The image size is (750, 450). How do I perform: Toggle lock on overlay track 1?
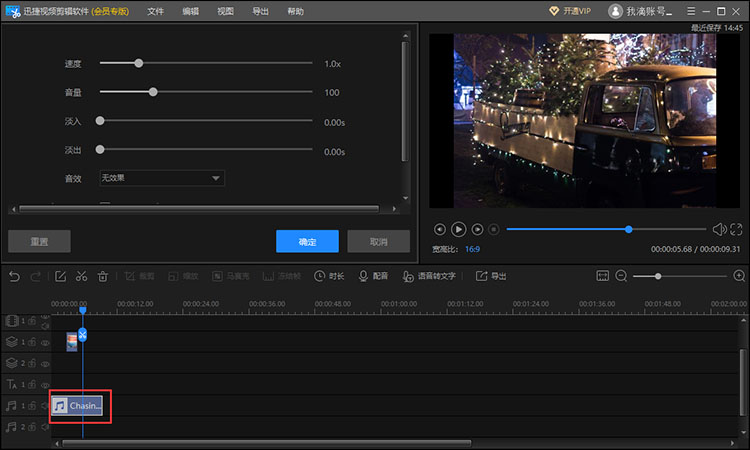coord(33,342)
